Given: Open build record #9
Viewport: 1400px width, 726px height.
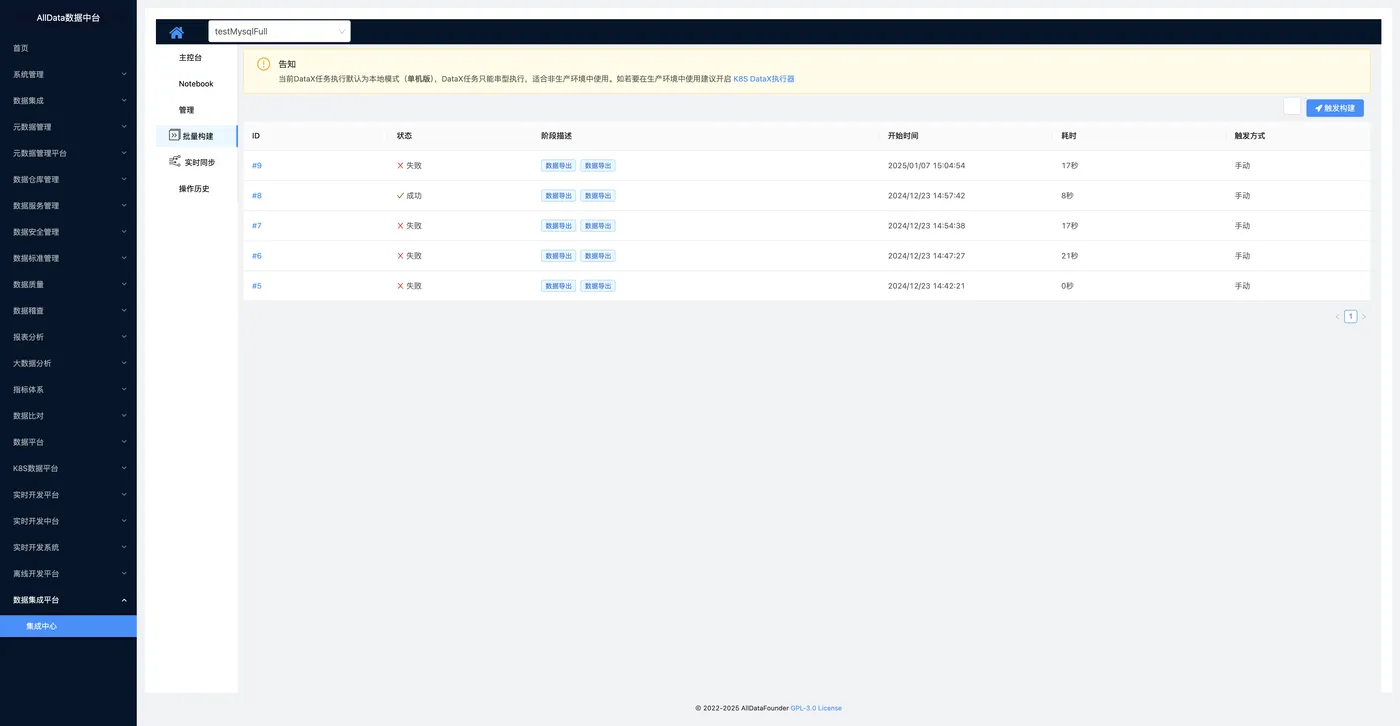Looking at the screenshot, I should (x=257, y=166).
